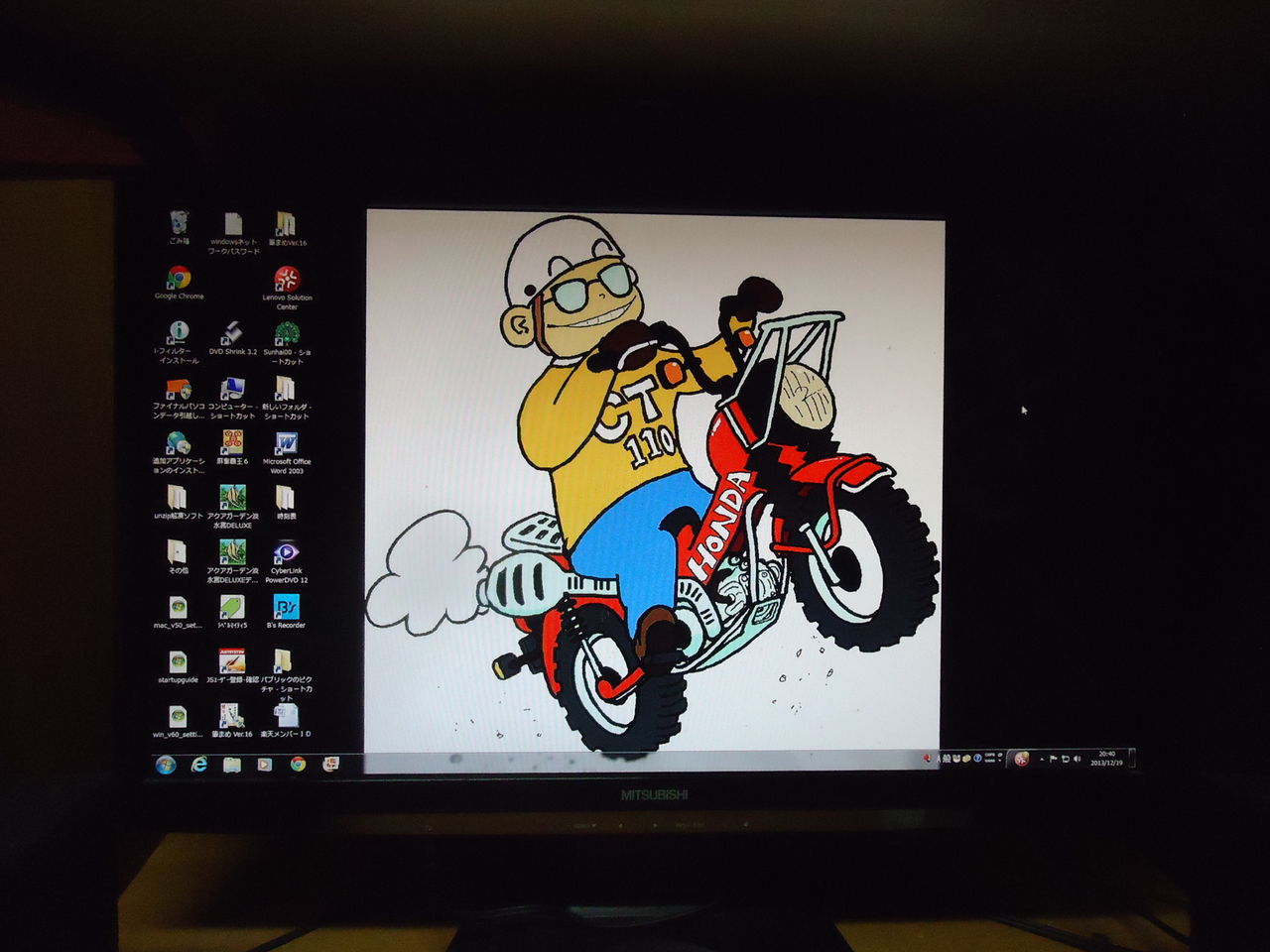Viewport: 1270px width, 952px height.
Task: Launch the DVD Shrink 3.2 shortcut
Action: click(232, 338)
